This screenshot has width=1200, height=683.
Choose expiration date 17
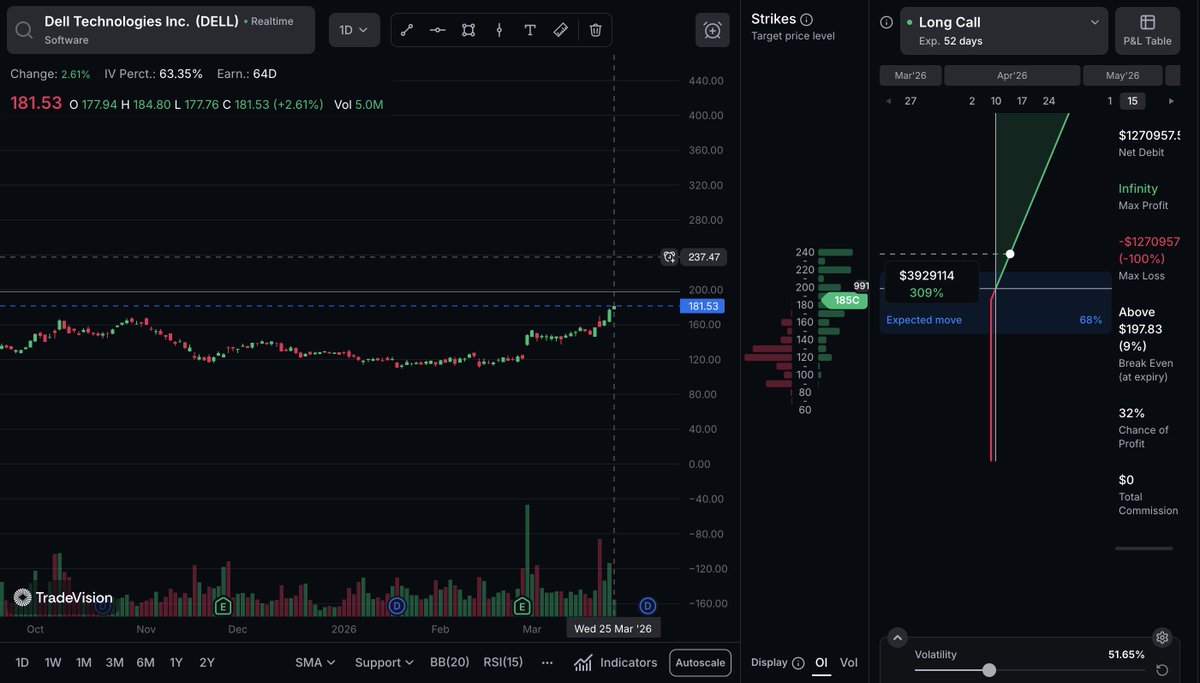coord(1022,101)
